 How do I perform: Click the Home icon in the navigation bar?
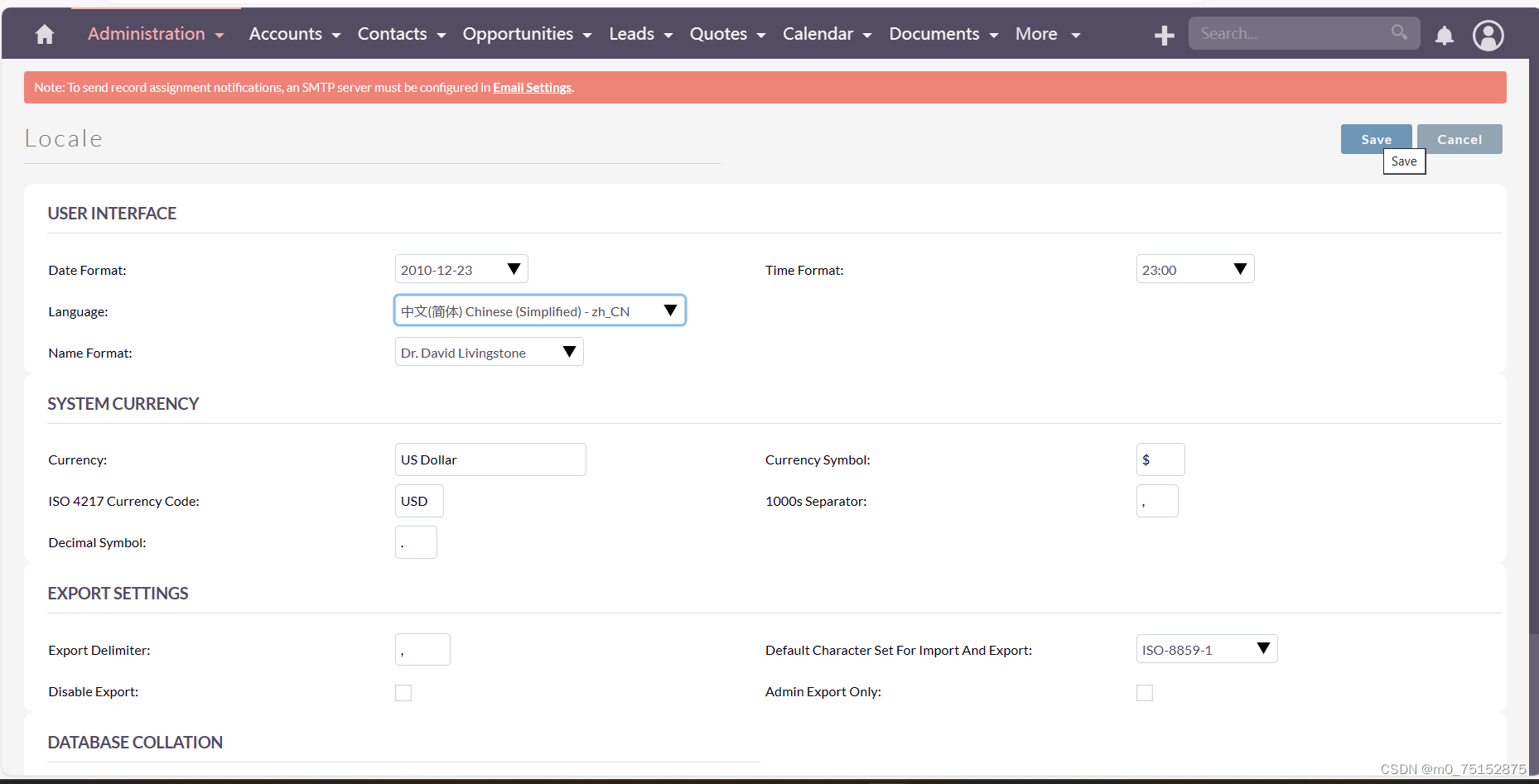pos(43,34)
